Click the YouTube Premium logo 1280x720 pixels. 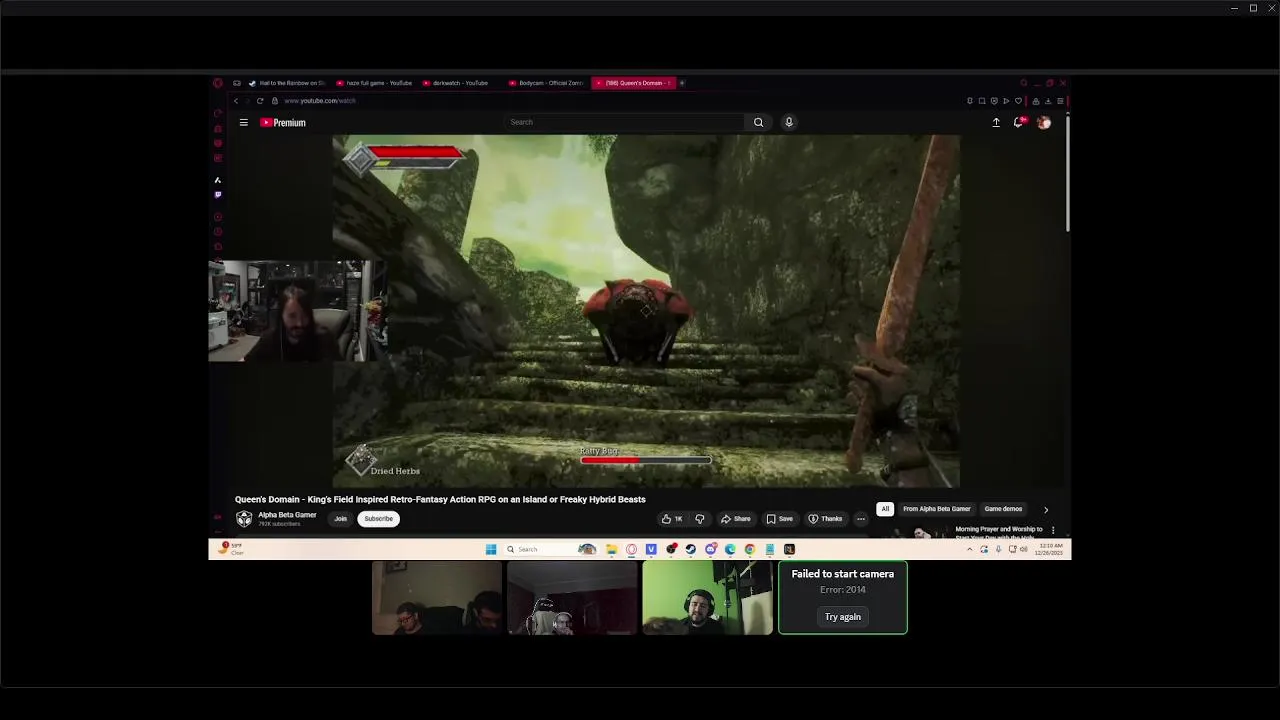pos(283,122)
